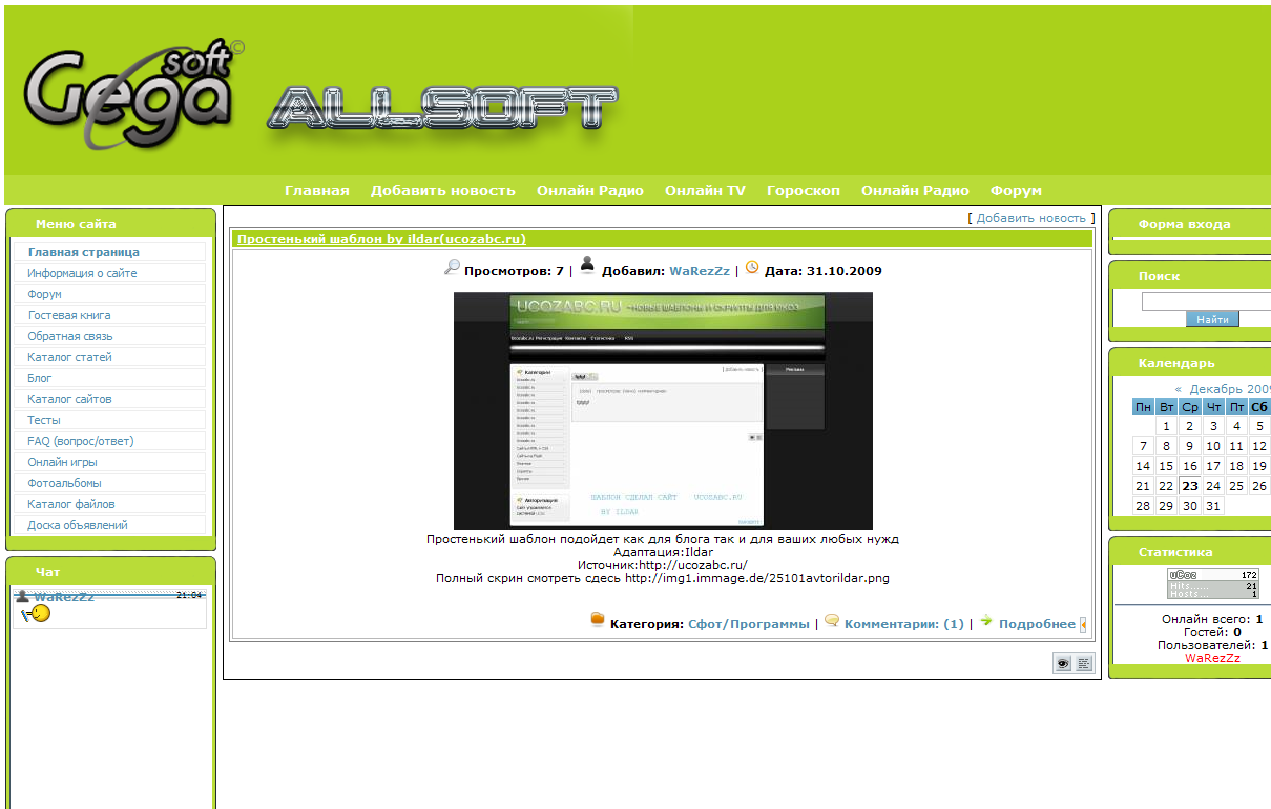Click the orange folder icon beside Категория
The width and height of the screenshot is (1271, 809).
597,620
